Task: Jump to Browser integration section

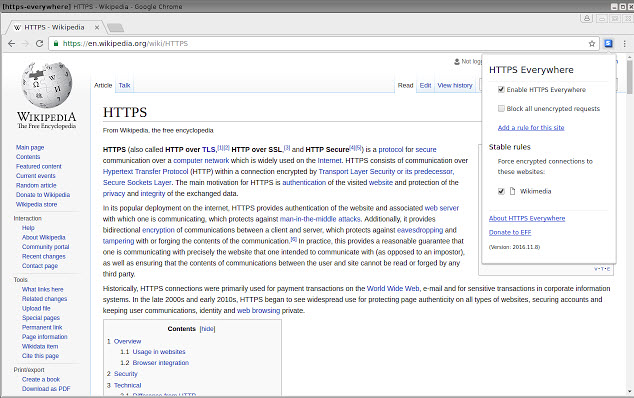Action: pyautogui.click(x=161, y=363)
